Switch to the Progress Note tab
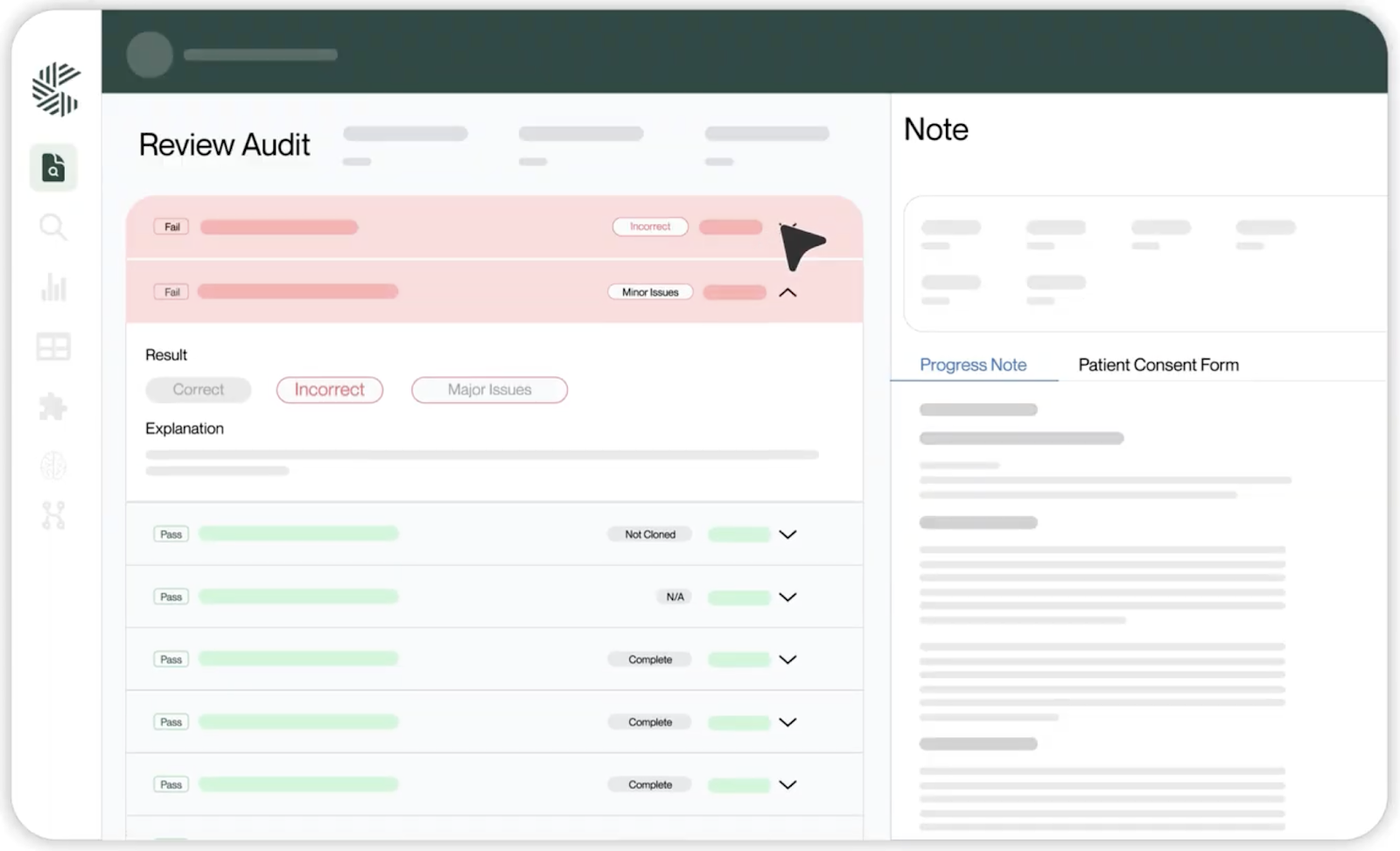1400x851 pixels. click(x=973, y=365)
